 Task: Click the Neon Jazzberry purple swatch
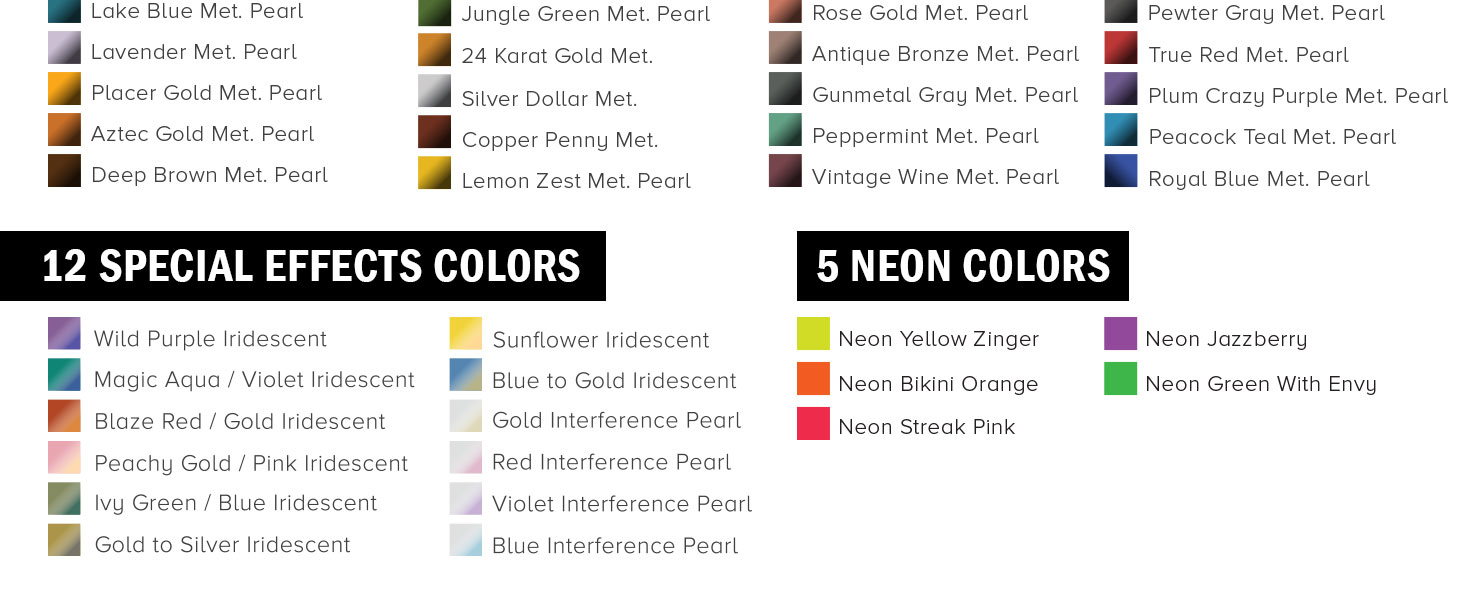tap(1120, 334)
